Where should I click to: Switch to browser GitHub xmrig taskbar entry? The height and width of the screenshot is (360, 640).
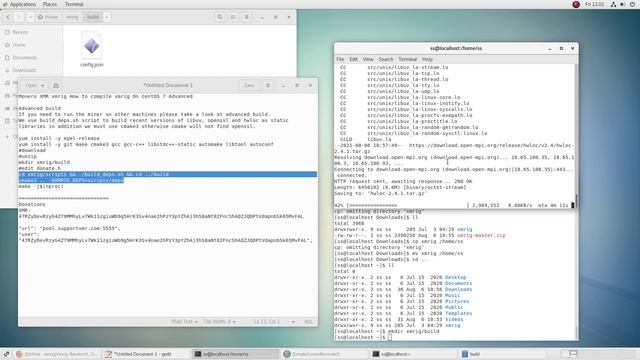(x=57, y=354)
